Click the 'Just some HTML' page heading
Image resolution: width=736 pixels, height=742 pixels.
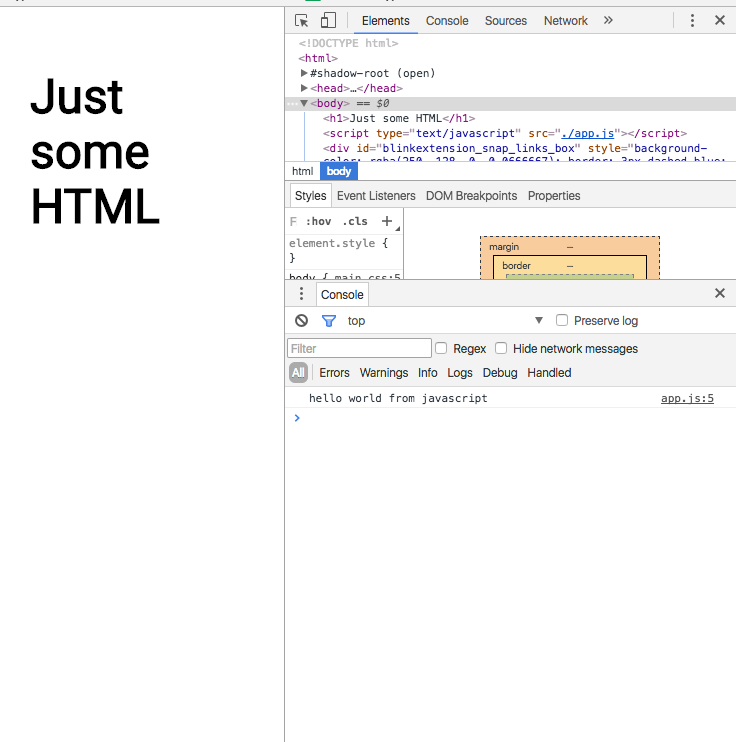pyautogui.click(x=95, y=152)
